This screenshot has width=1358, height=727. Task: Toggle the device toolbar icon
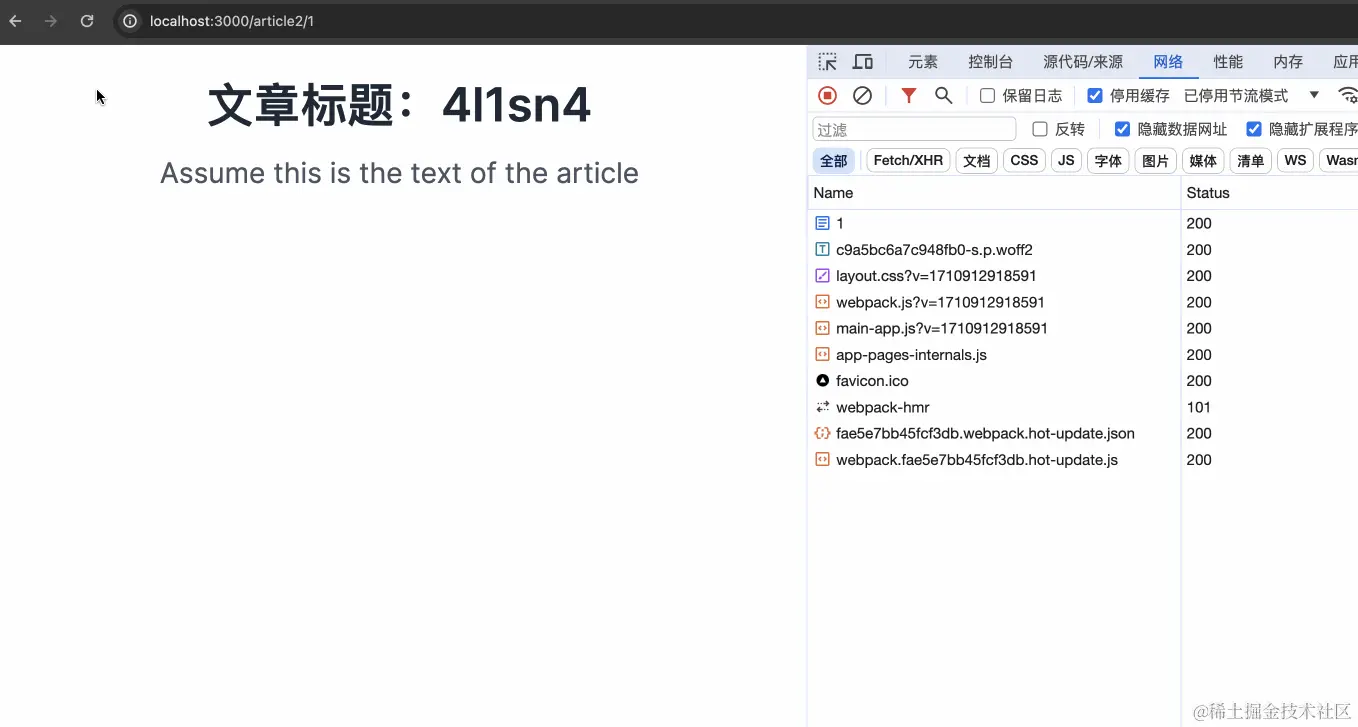(863, 61)
